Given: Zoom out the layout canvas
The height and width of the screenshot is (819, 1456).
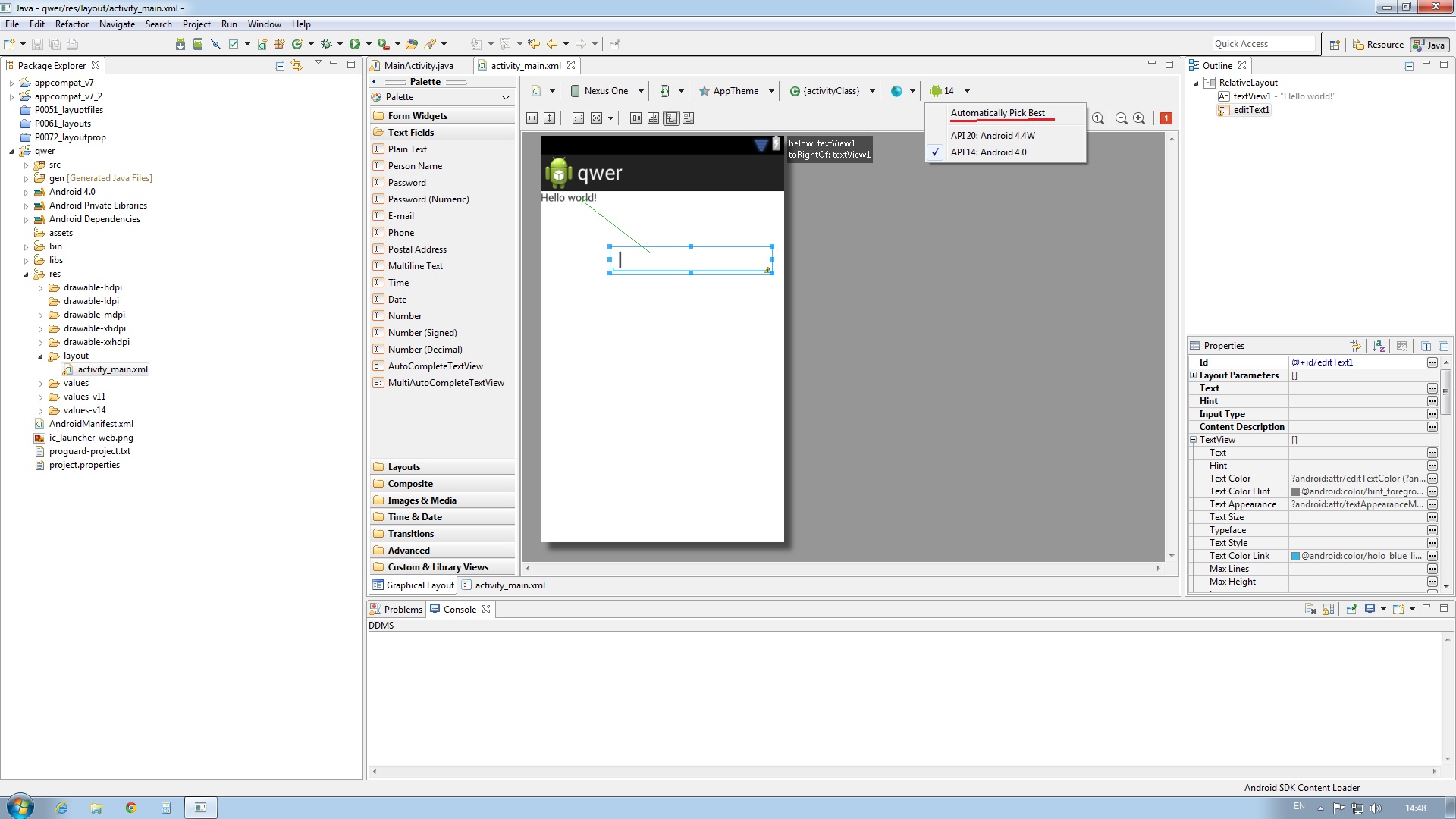Looking at the screenshot, I should [x=1122, y=118].
